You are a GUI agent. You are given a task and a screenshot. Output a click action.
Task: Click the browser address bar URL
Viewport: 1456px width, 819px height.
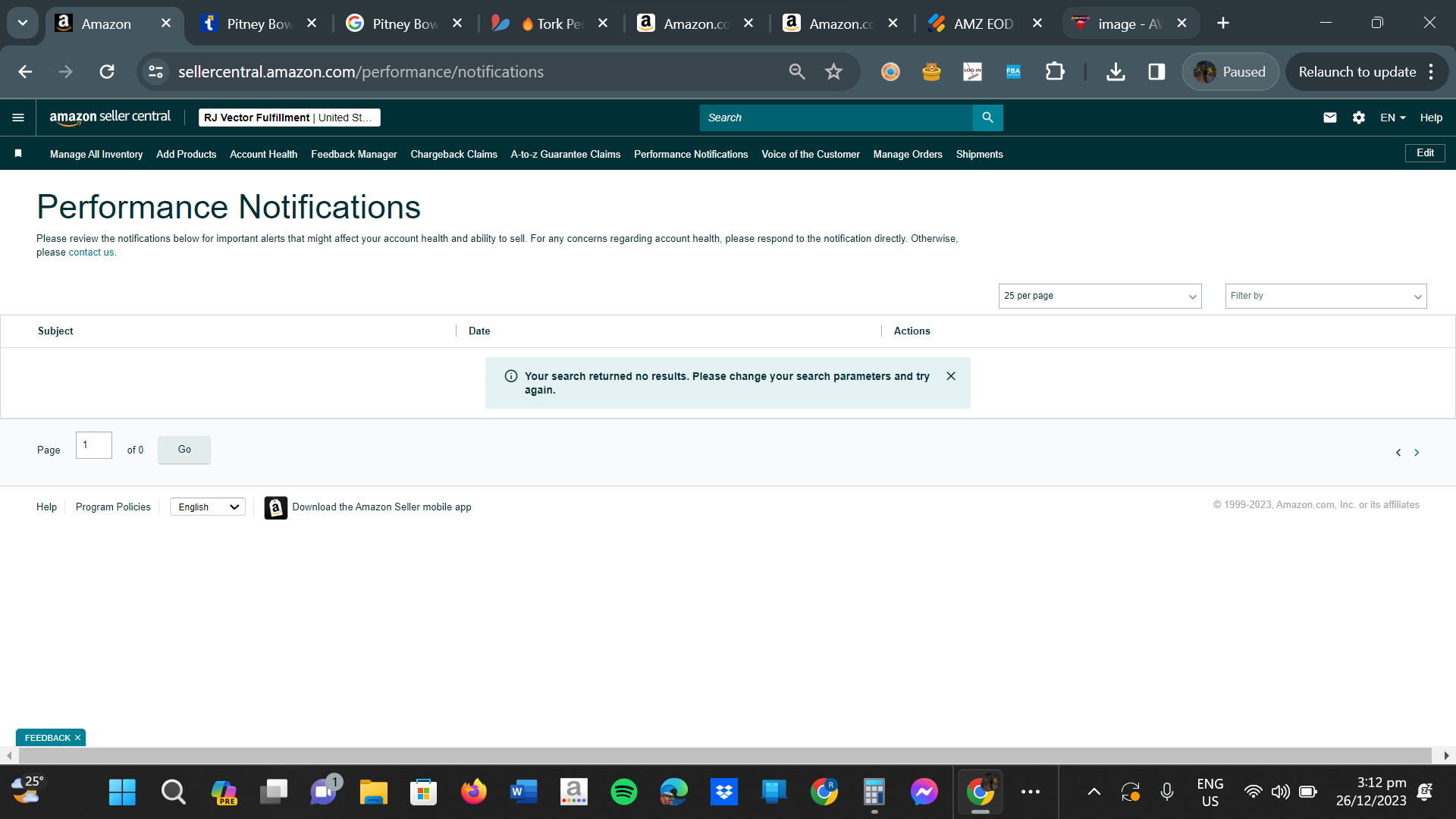click(x=361, y=72)
